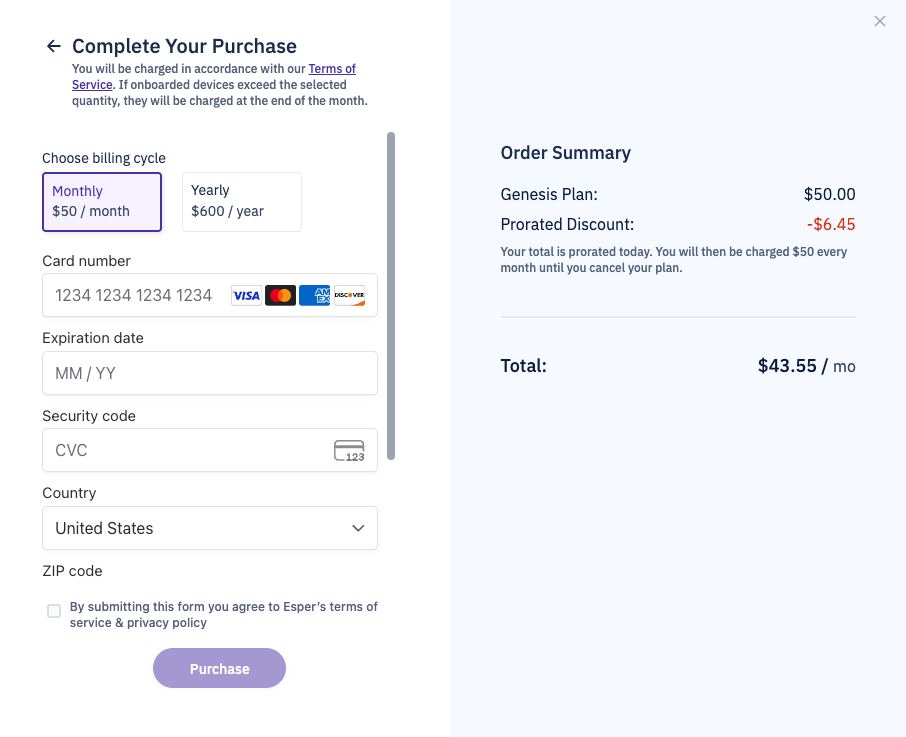Click the CVC card illustration icon
Screen dimensions: 906x737
click(347, 450)
